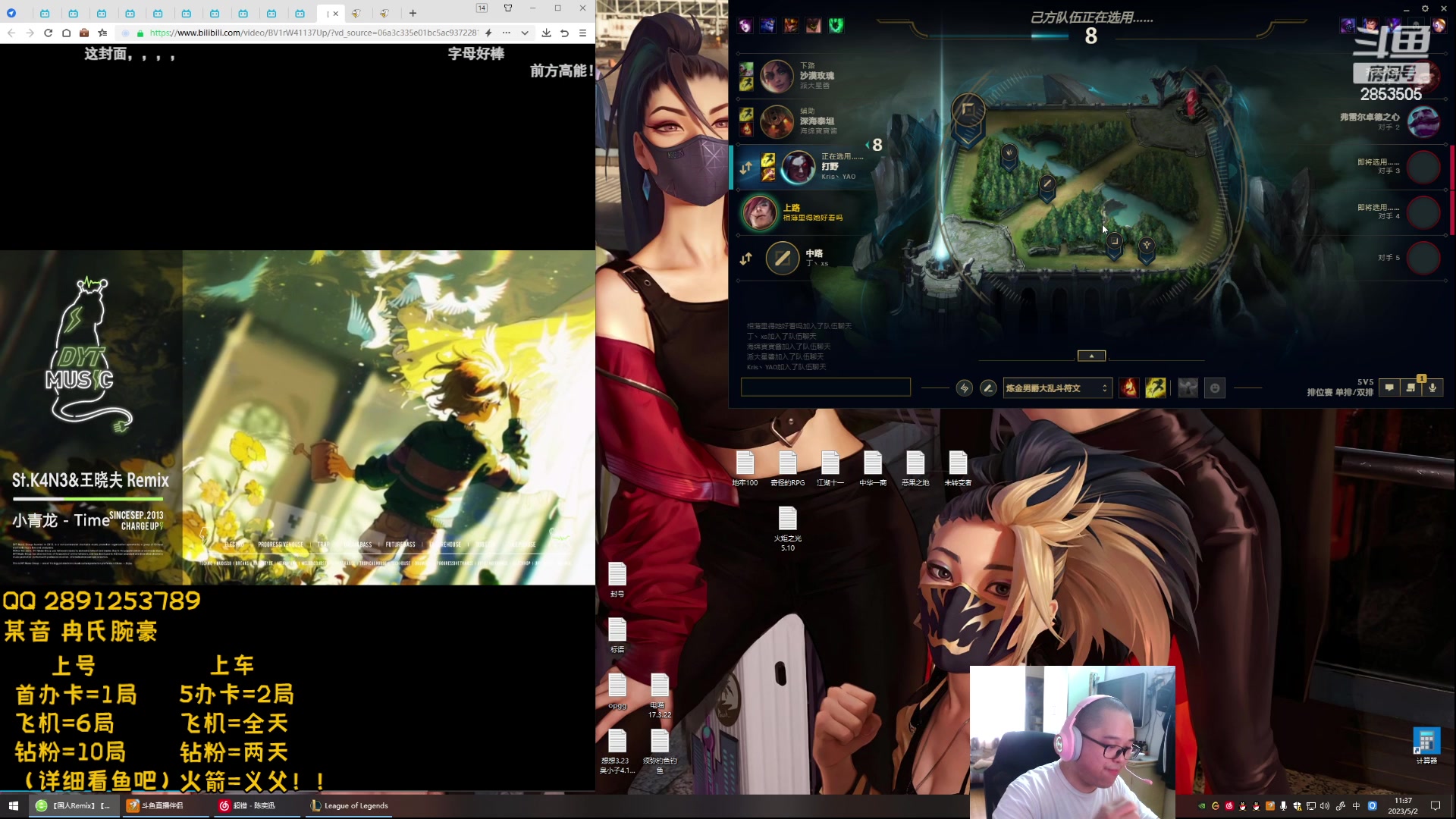The width and height of the screenshot is (1456, 819).
Task: Open the 江湖十一 desktop file
Action: 830,468
